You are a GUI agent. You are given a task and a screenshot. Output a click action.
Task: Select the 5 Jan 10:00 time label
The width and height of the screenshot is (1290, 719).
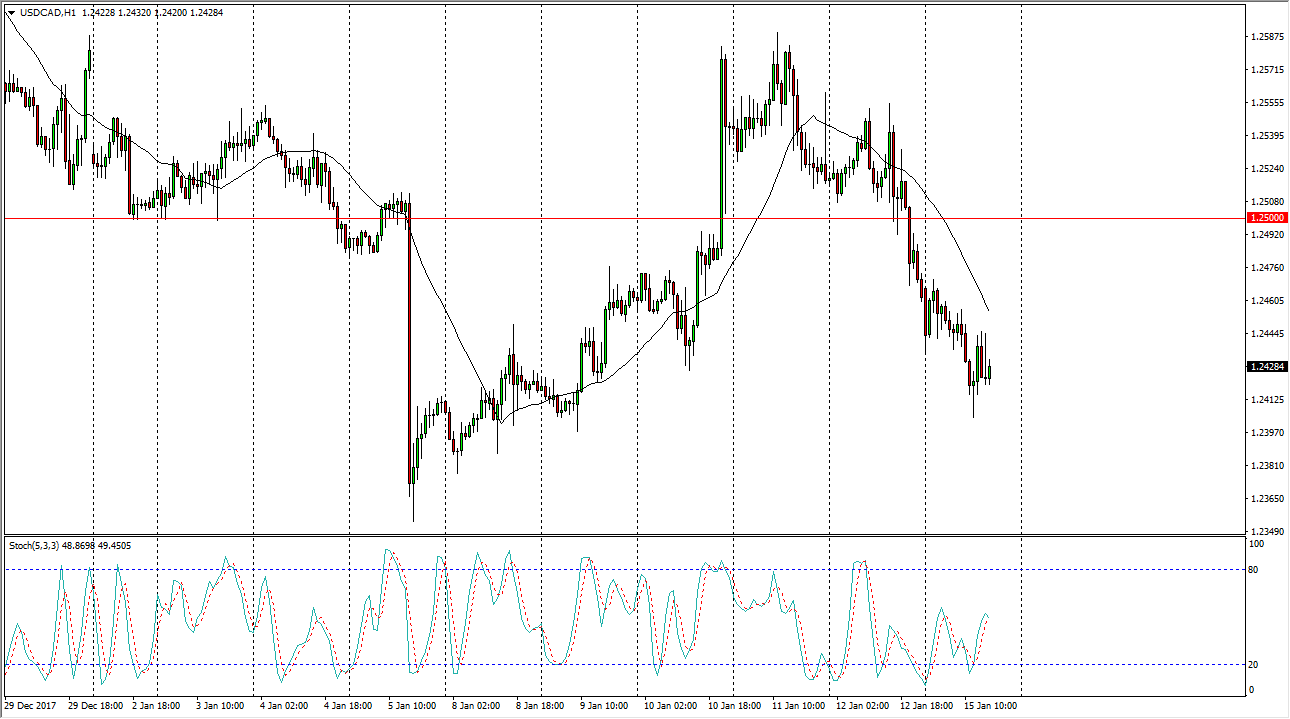tap(411, 705)
